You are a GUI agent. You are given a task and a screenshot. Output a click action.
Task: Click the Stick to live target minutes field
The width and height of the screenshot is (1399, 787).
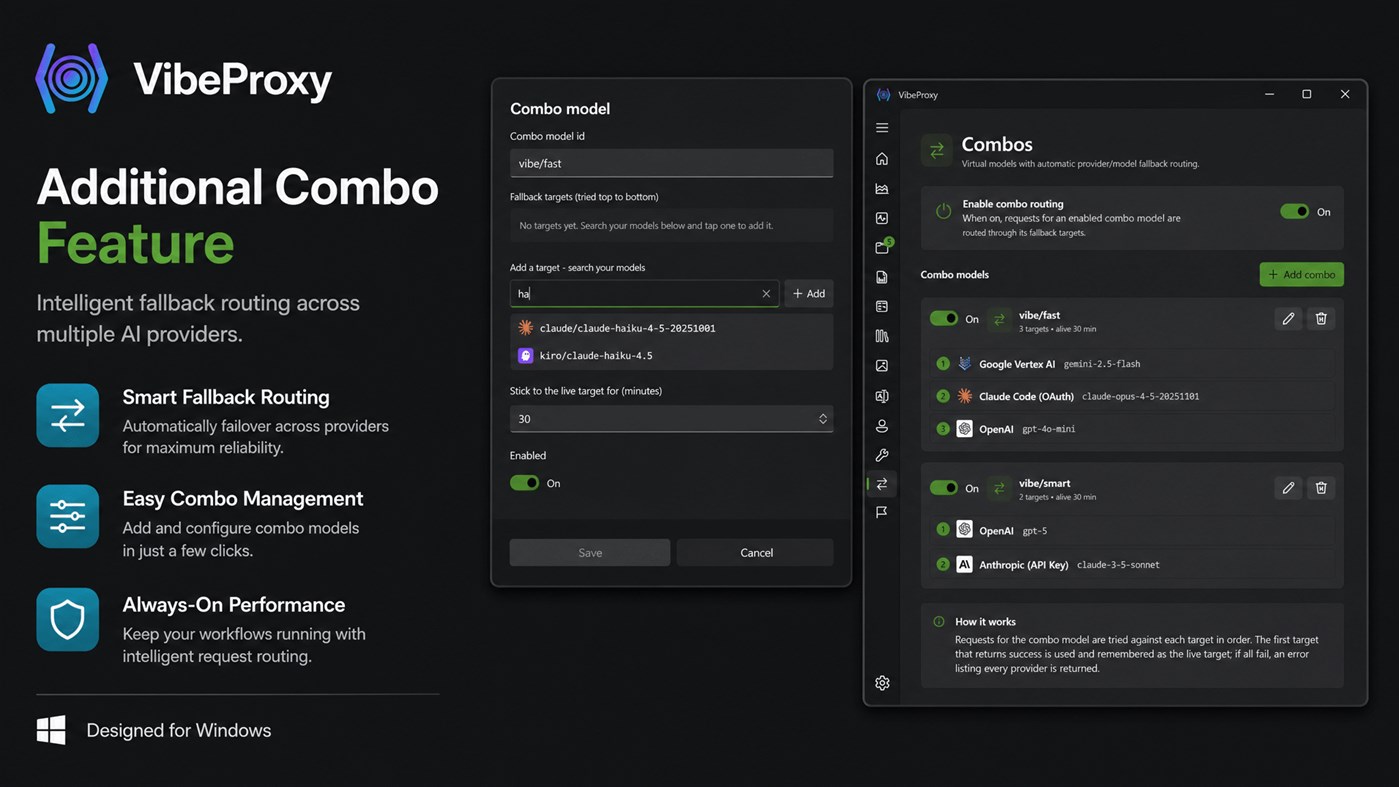(x=671, y=419)
